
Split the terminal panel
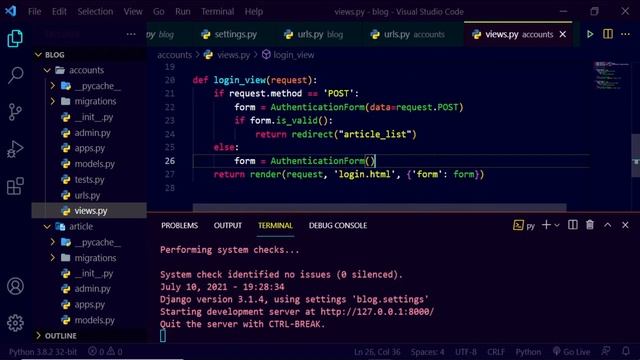point(573,225)
